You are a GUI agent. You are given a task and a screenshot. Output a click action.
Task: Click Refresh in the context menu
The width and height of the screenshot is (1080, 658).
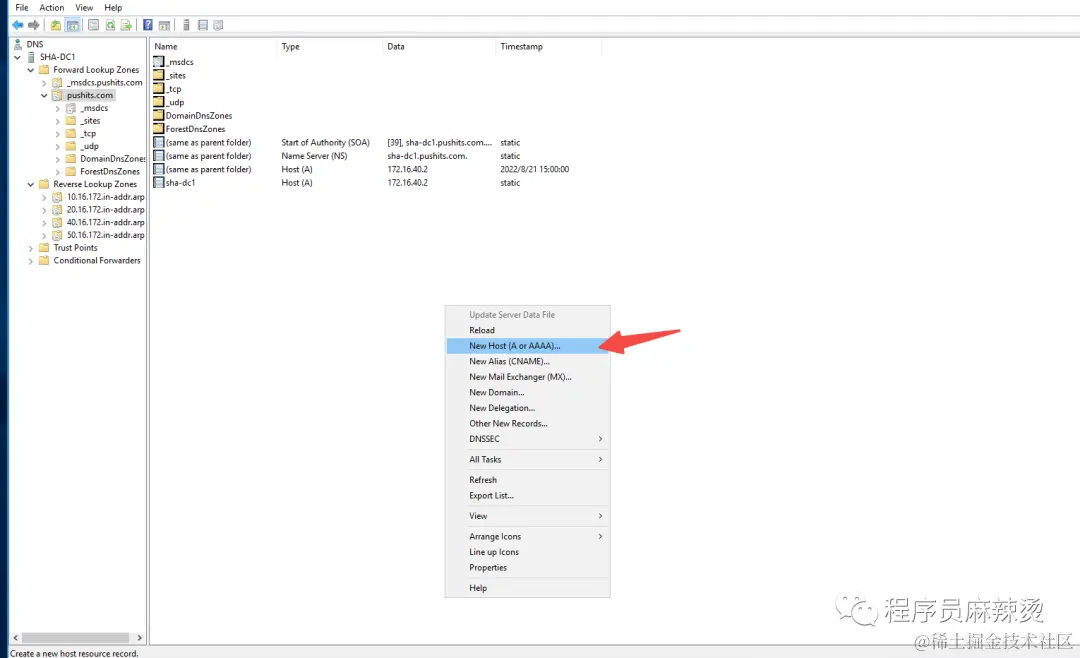click(x=528, y=480)
